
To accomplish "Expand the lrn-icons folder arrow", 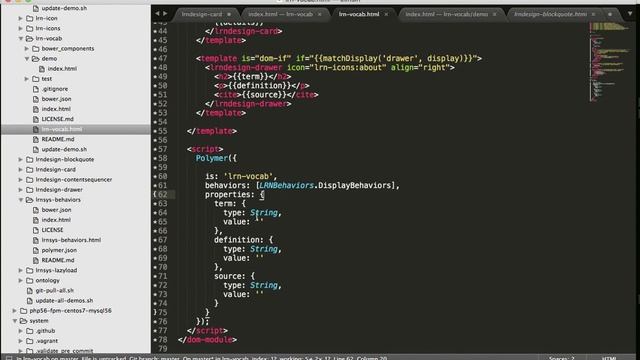I will pyautogui.click(x=20, y=28).
